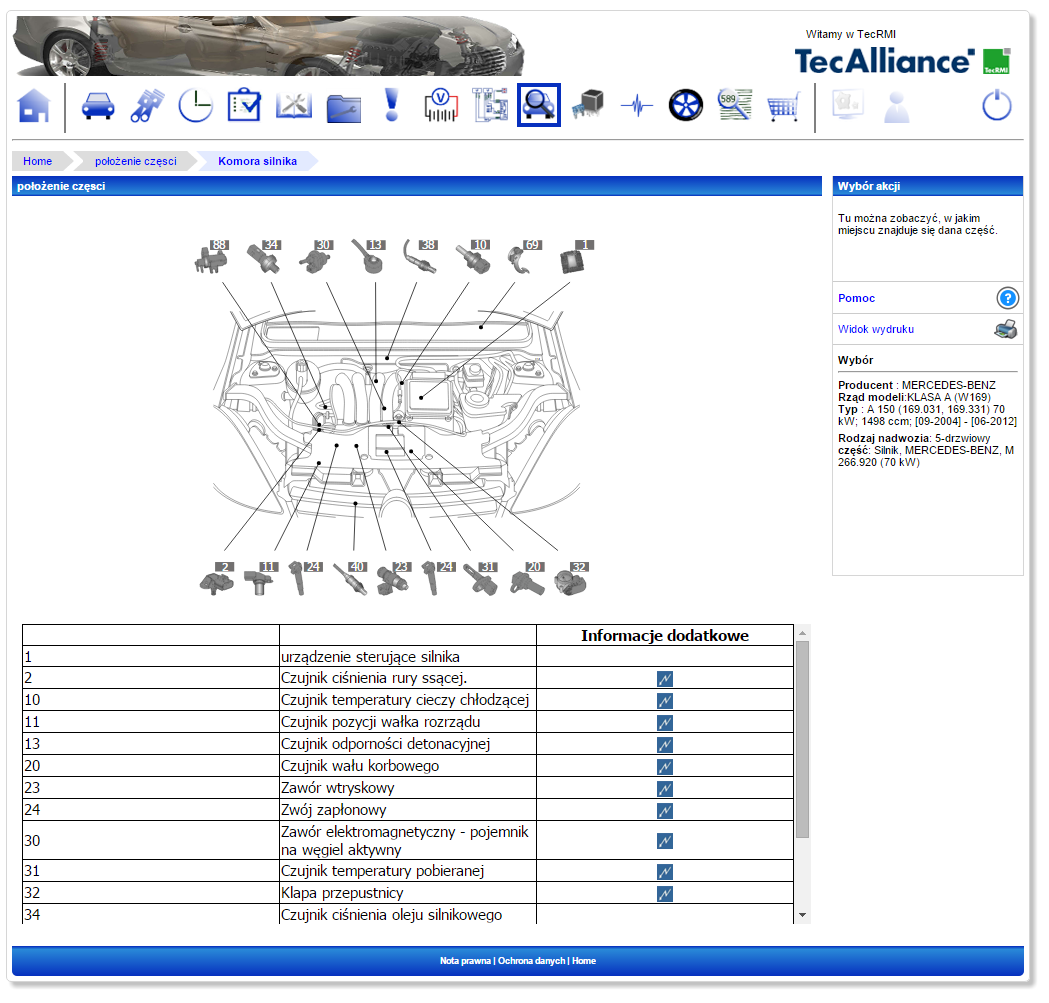Screen dimensions: 1049x1003
Task: Select the 'Komora silnika' breadcrumb
Action: pyautogui.click(x=257, y=161)
